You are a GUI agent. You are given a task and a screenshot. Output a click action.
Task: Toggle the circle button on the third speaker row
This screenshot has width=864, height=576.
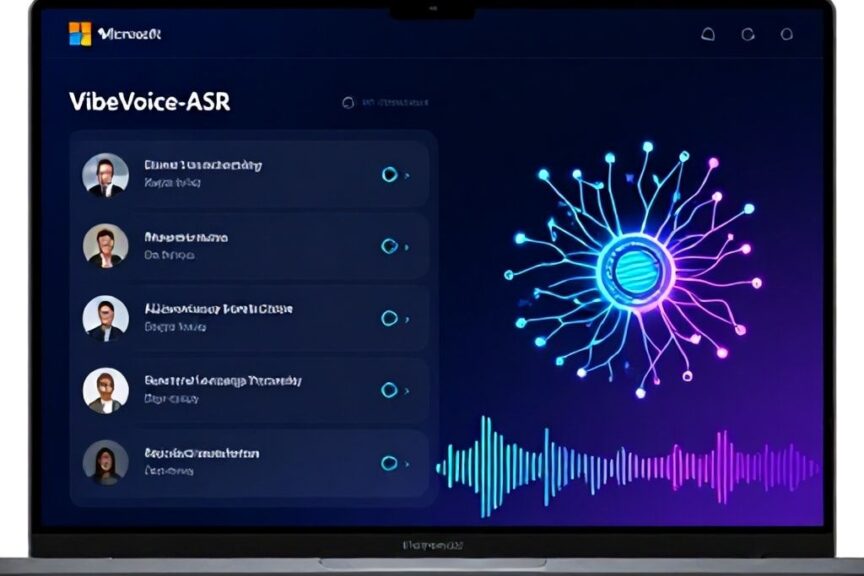point(389,318)
